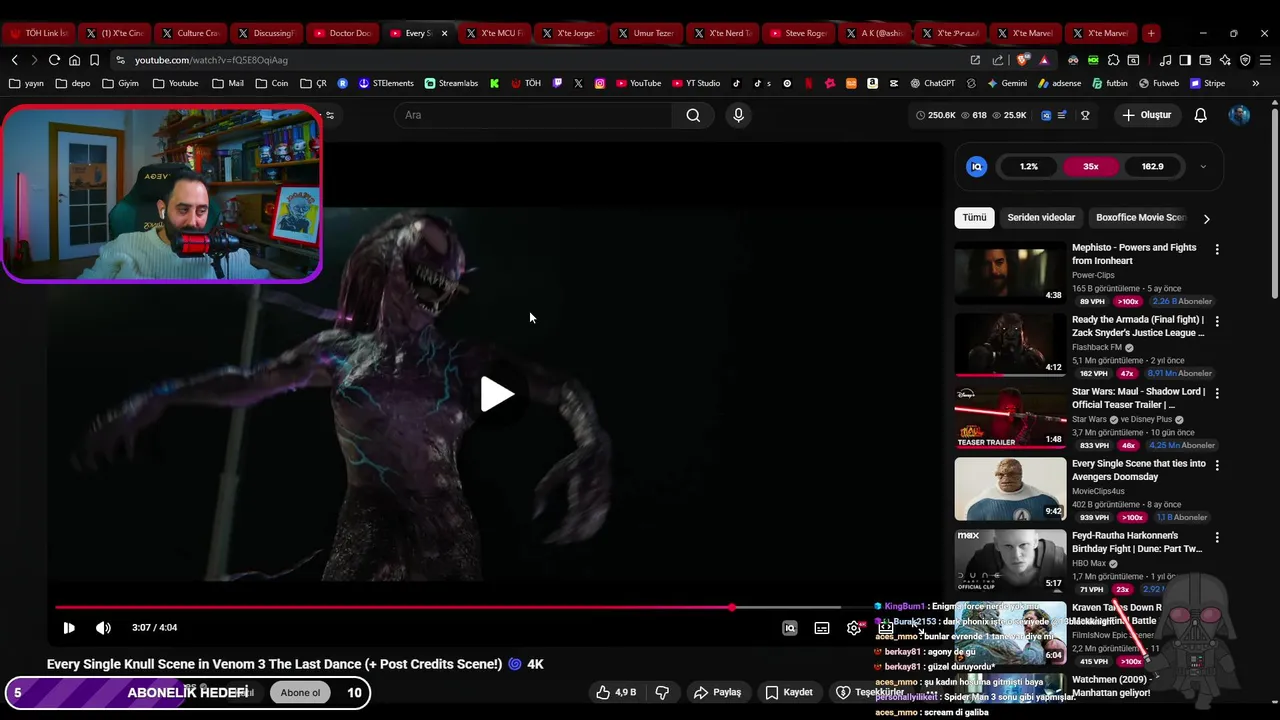Open options for Star Wars Maul trailer
This screenshot has height=720, width=1280.
click(x=1217, y=393)
